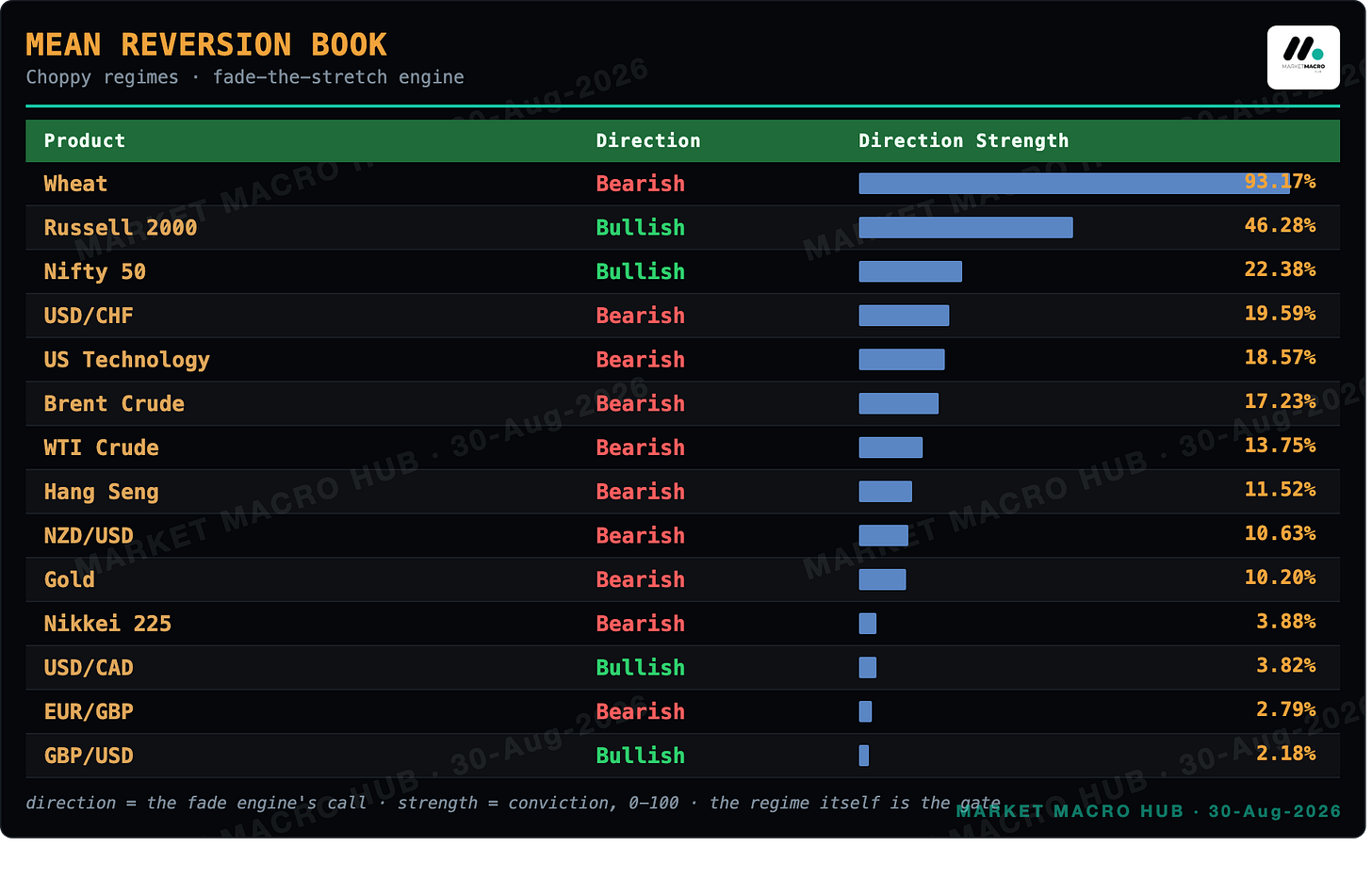Click Bullish direction for Russell 2000

[641, 228]
